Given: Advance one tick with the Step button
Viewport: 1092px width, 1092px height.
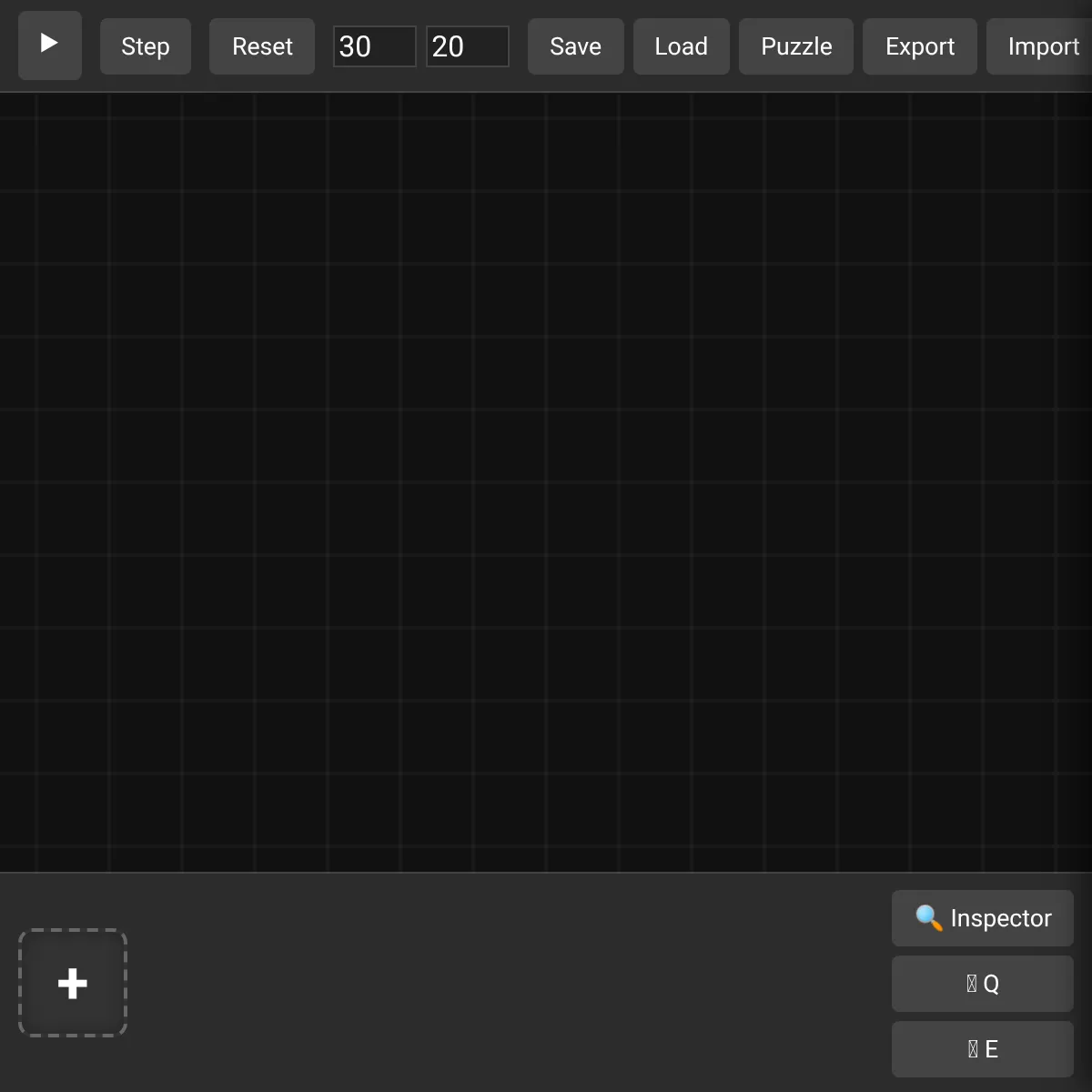Looking at the screenshot, I should 146,46.
